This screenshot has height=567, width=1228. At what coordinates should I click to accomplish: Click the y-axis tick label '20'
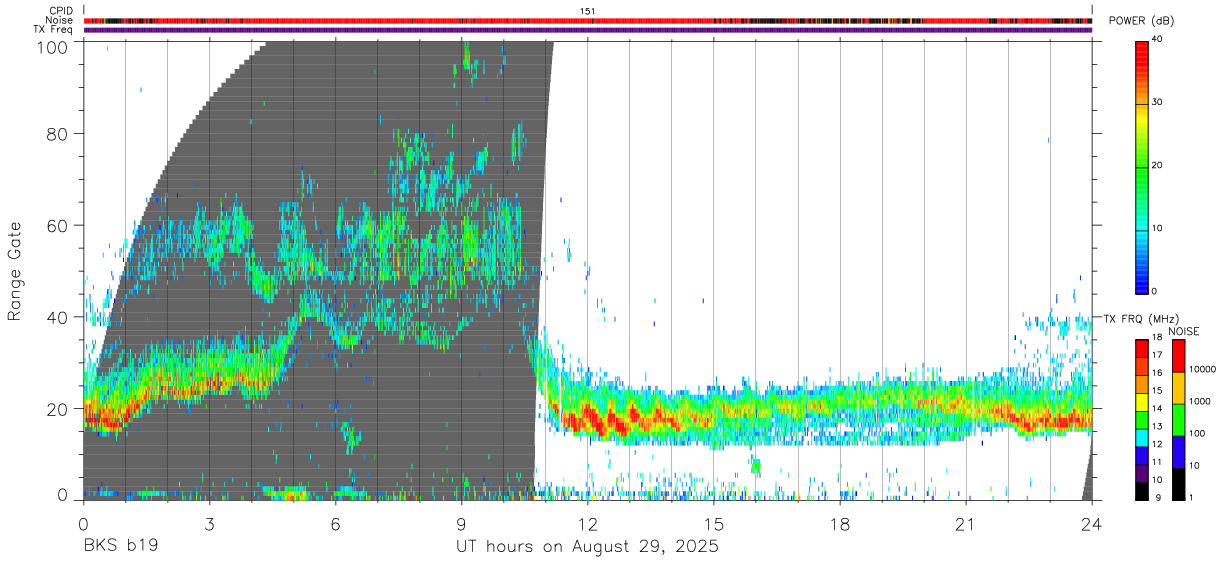point(58,409)
